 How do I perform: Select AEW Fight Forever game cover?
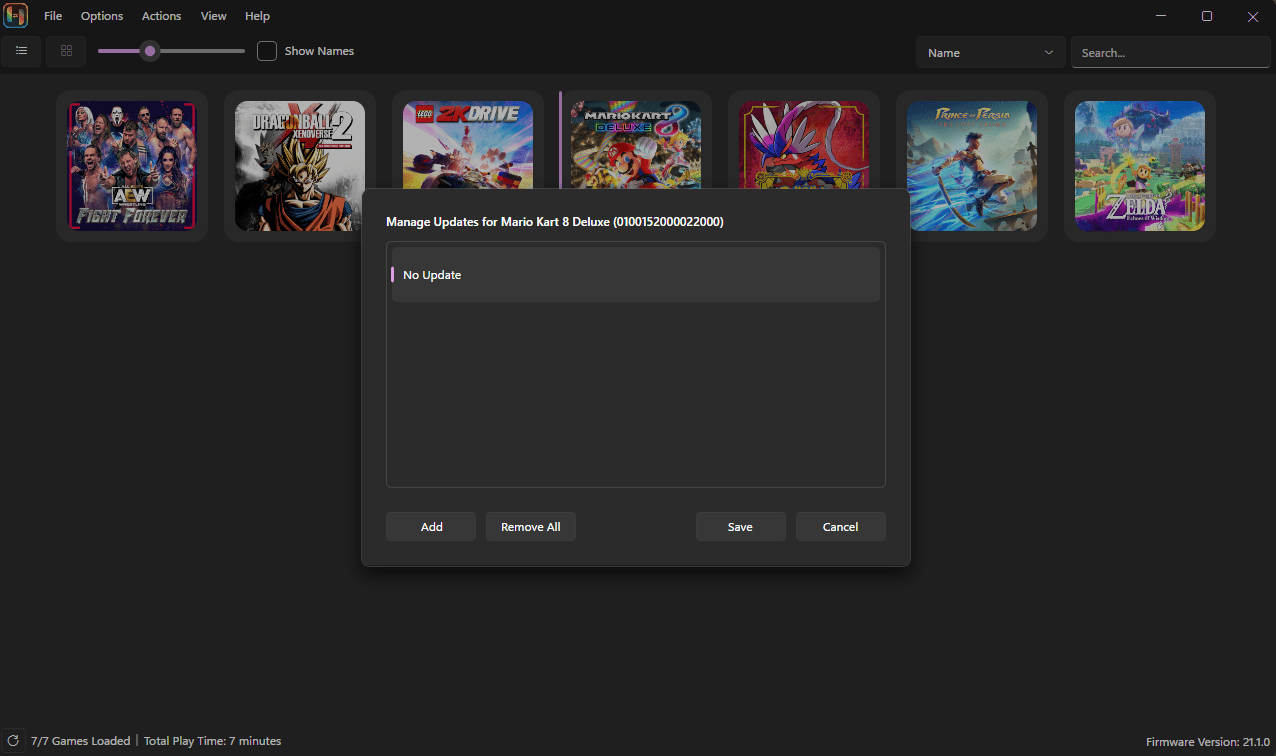(x=132, y=166)
